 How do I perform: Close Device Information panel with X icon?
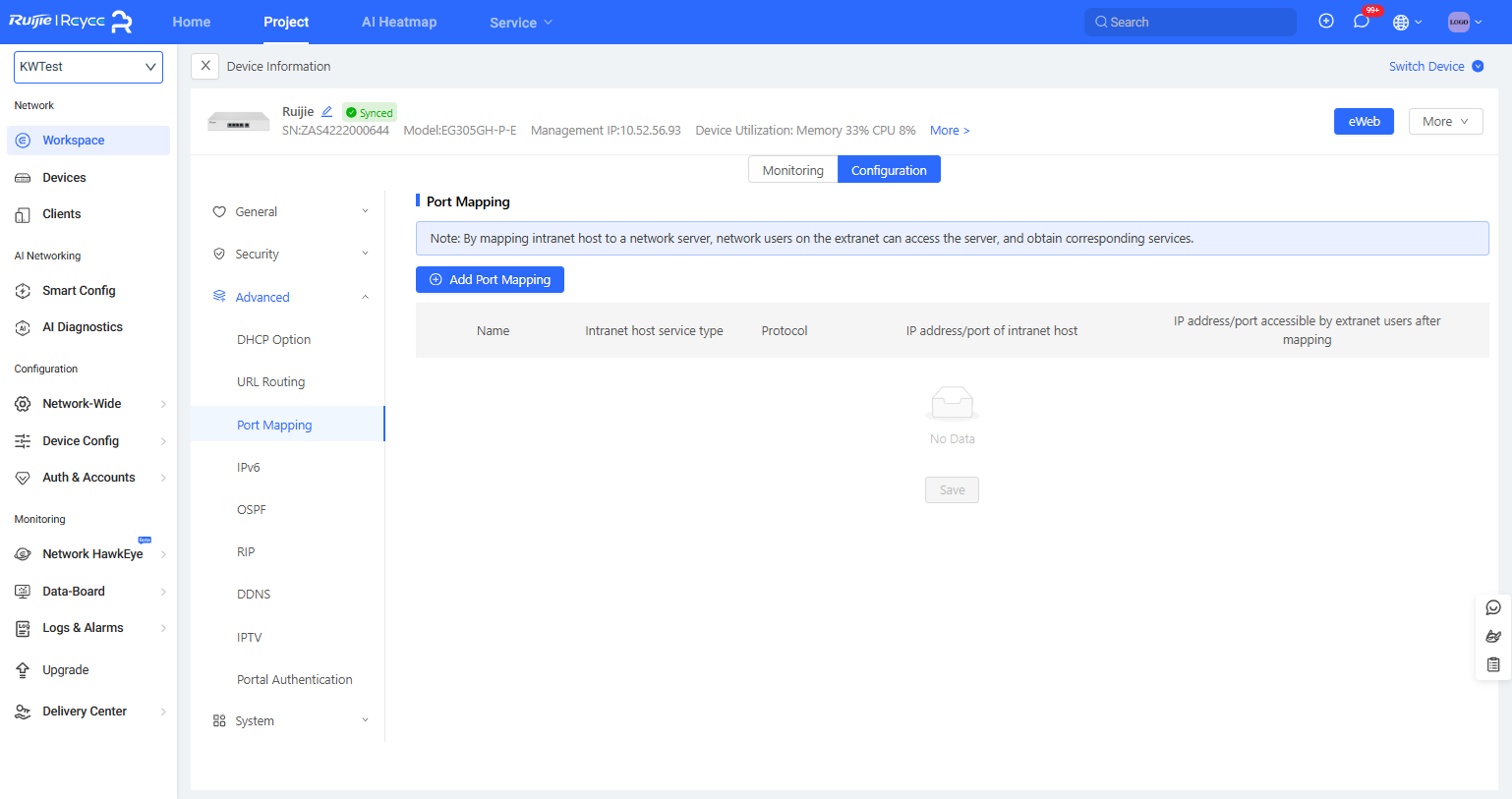[x=204, y=66]
